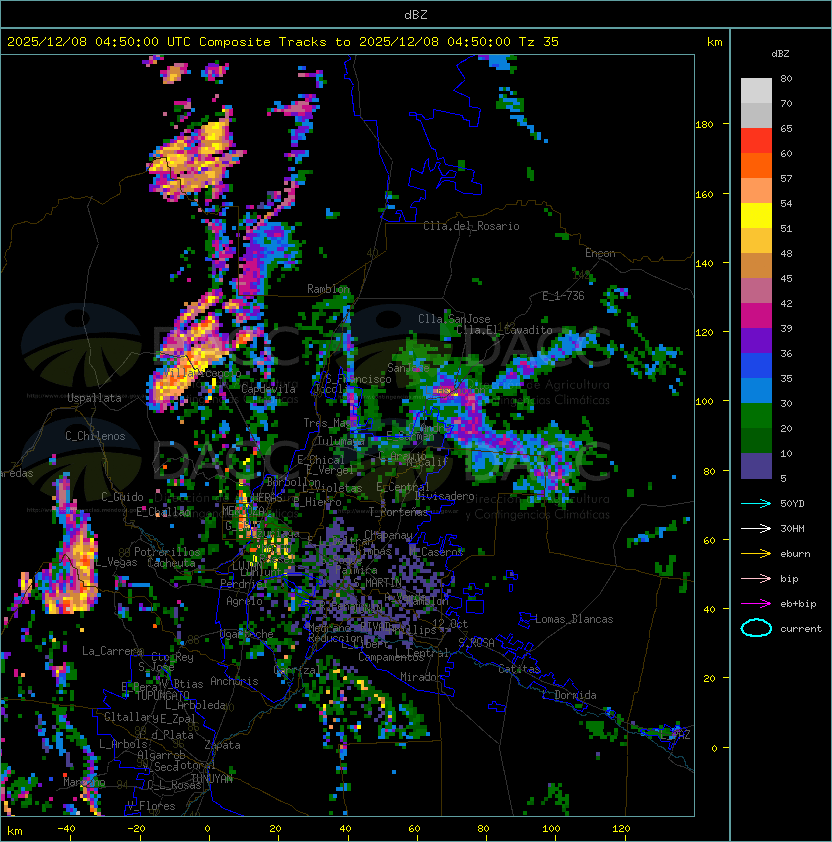Click the light gray 80 dBZ swatch

(x=756, y=90)
